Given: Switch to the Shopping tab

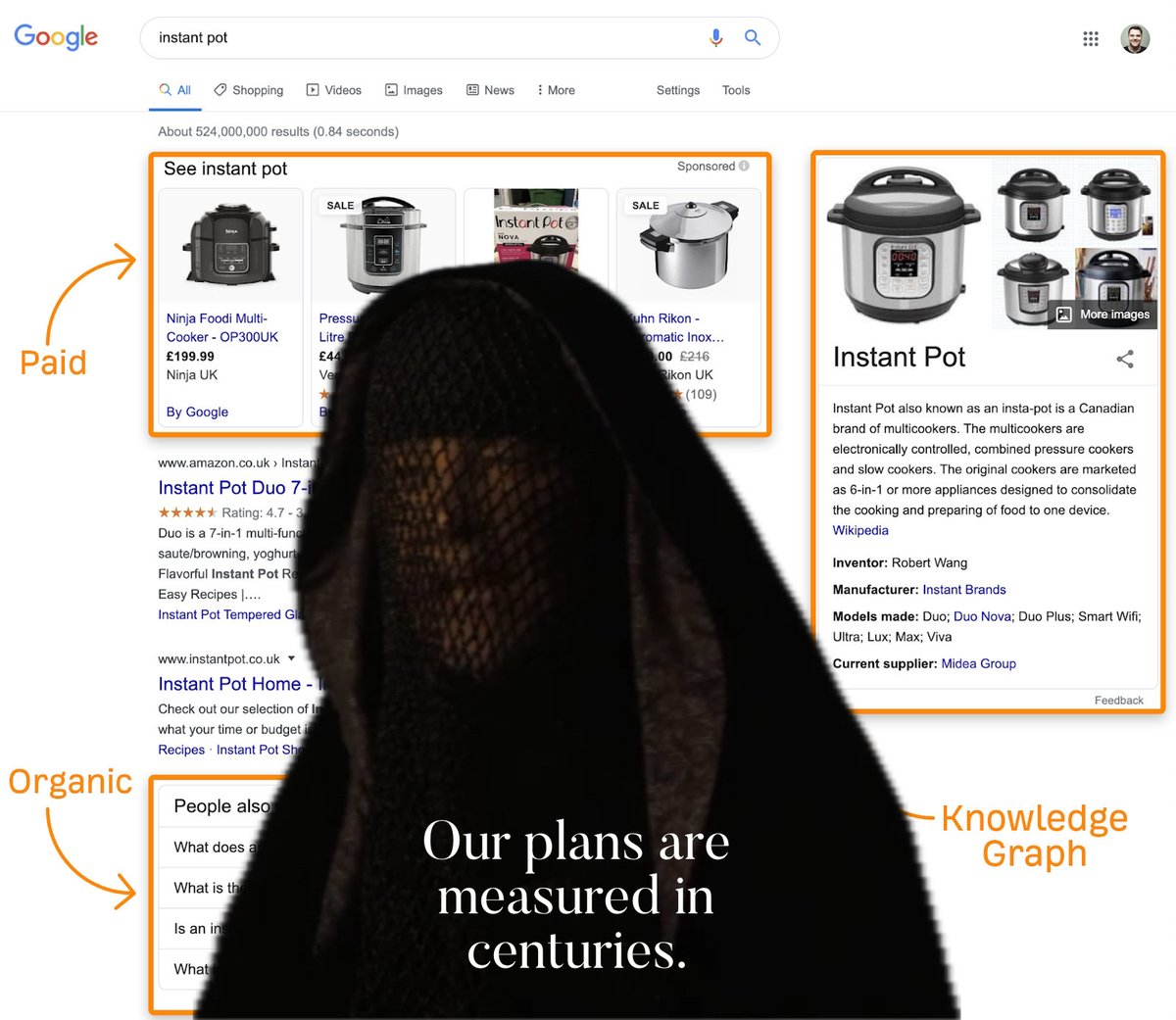Looking at the screenshot, I should click(249, 90).
